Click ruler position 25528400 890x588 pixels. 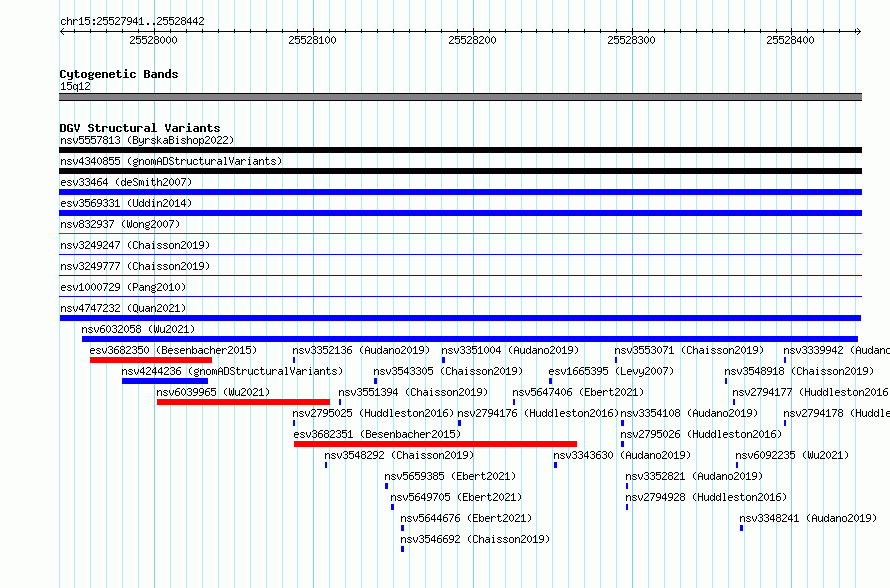click(x=790, y=40)
